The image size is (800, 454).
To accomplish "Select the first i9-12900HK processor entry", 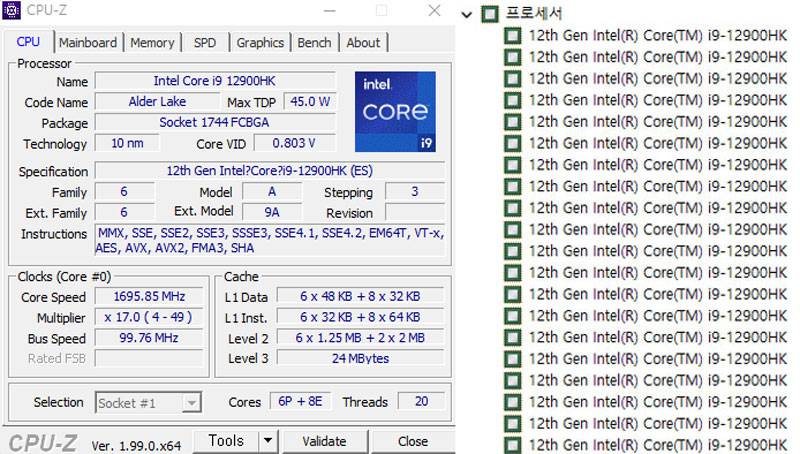I will click(658, 35).
